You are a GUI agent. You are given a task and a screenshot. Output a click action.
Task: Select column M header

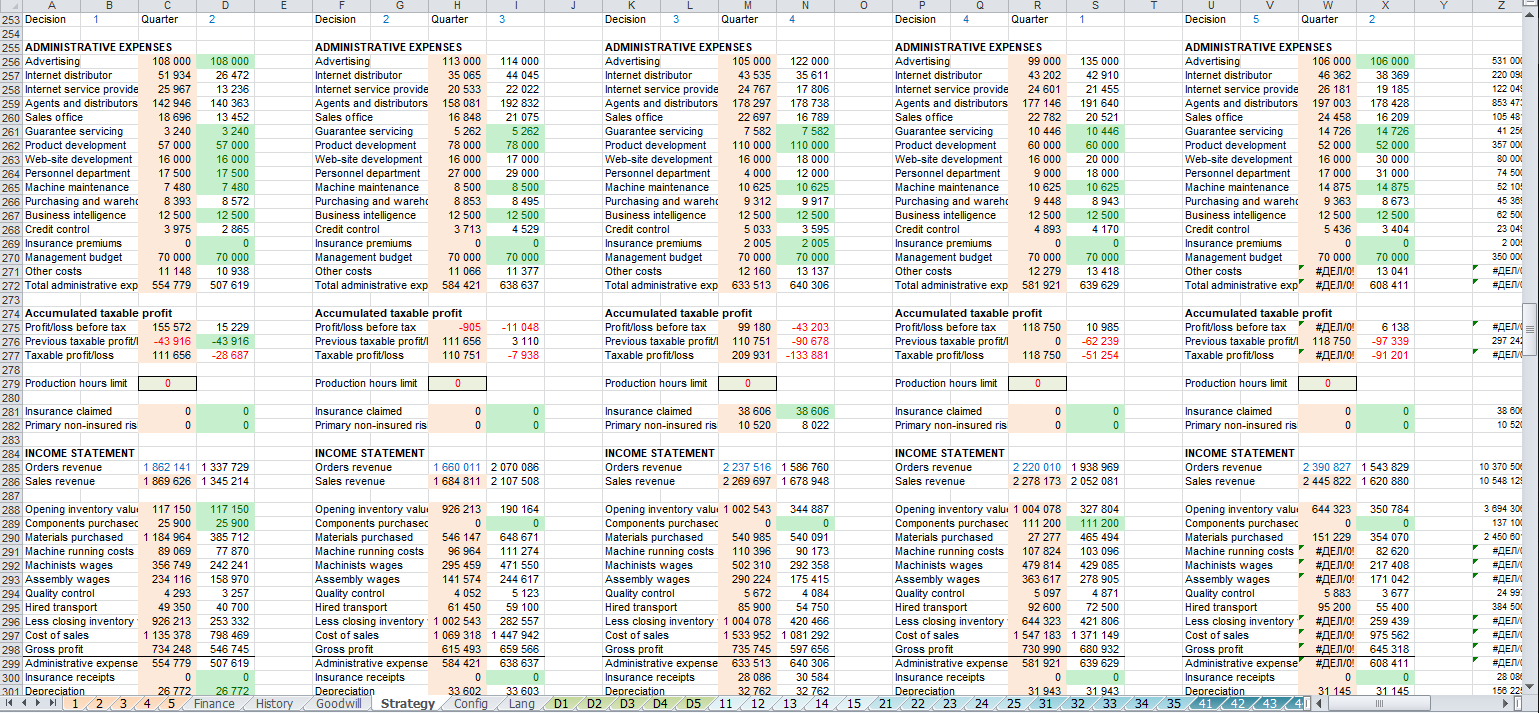[748, 5]
